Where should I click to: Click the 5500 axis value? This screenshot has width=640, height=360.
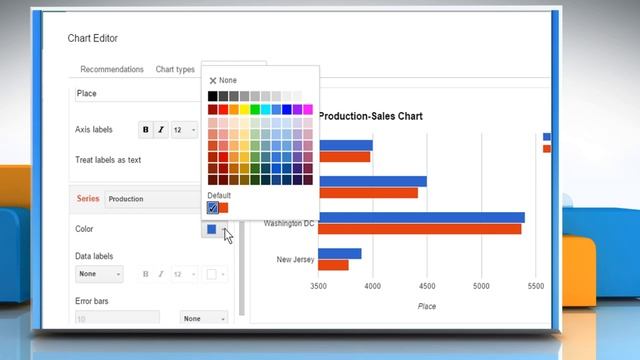pyautogui.click(x=536, y=286)
